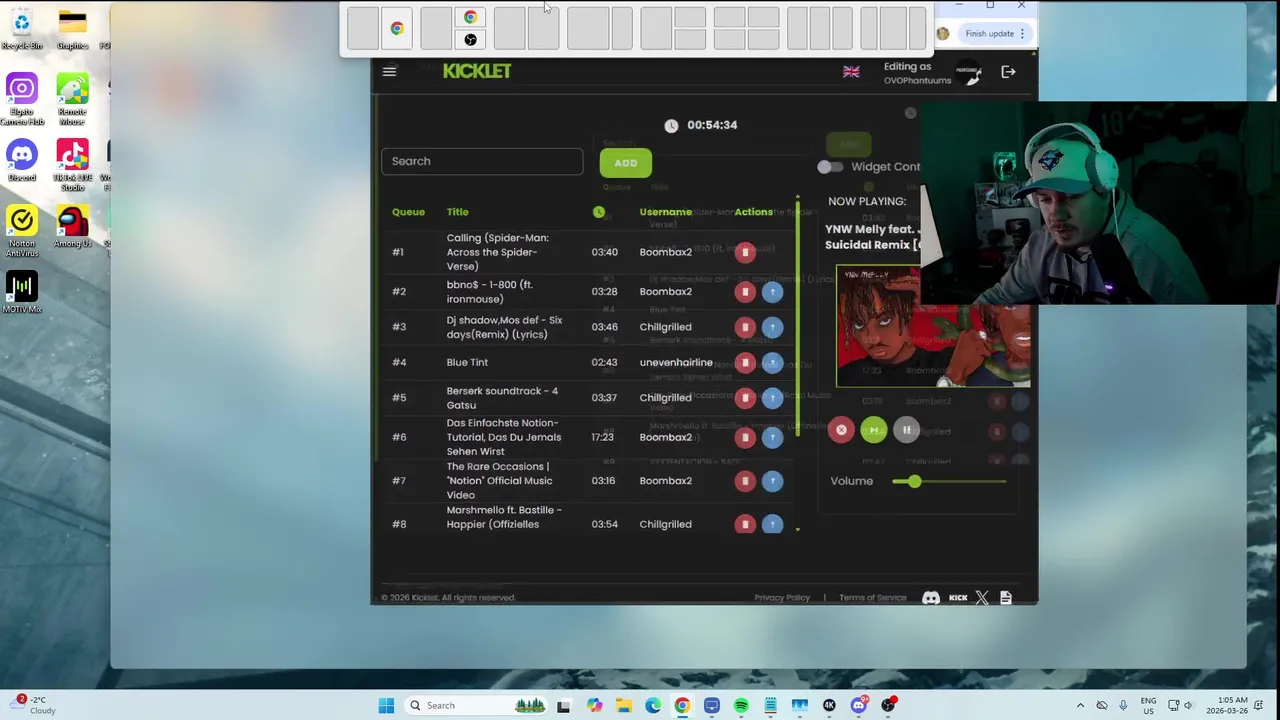Viewport: 1280px width, 720px height.
Task: Toggle the Widget Control switch
Action: (x=830, y=167)
